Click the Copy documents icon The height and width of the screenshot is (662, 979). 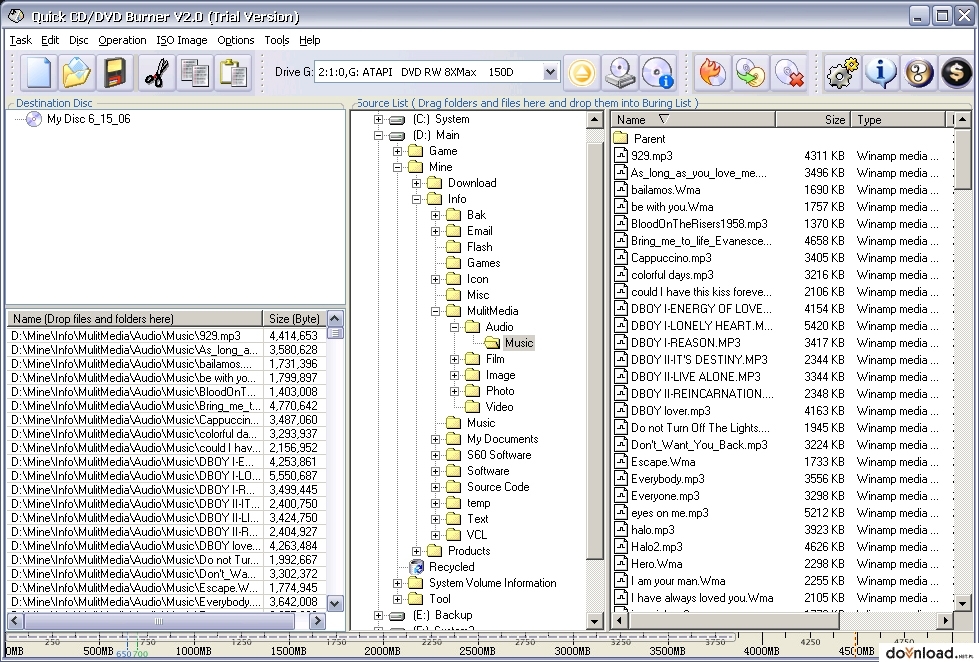point(195,72)
